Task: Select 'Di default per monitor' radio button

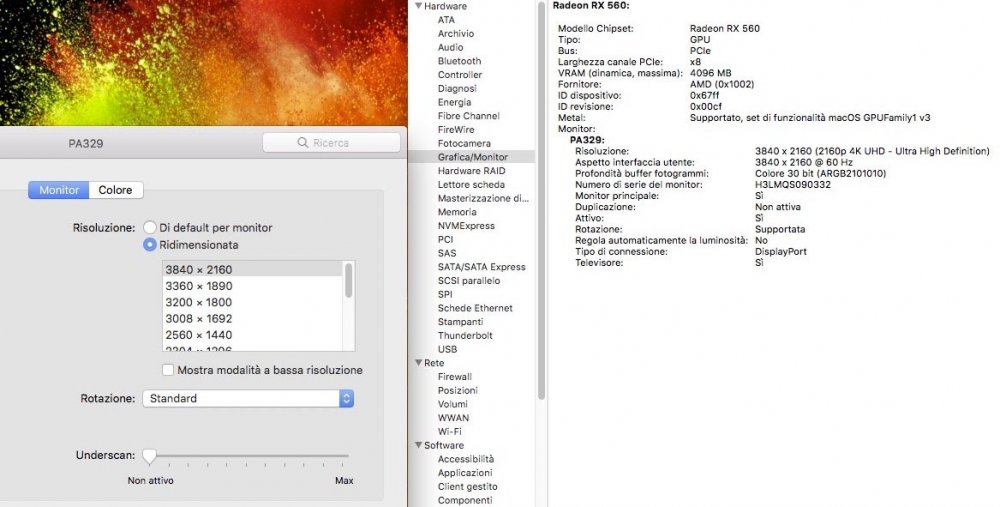Action: click(150, 227)
